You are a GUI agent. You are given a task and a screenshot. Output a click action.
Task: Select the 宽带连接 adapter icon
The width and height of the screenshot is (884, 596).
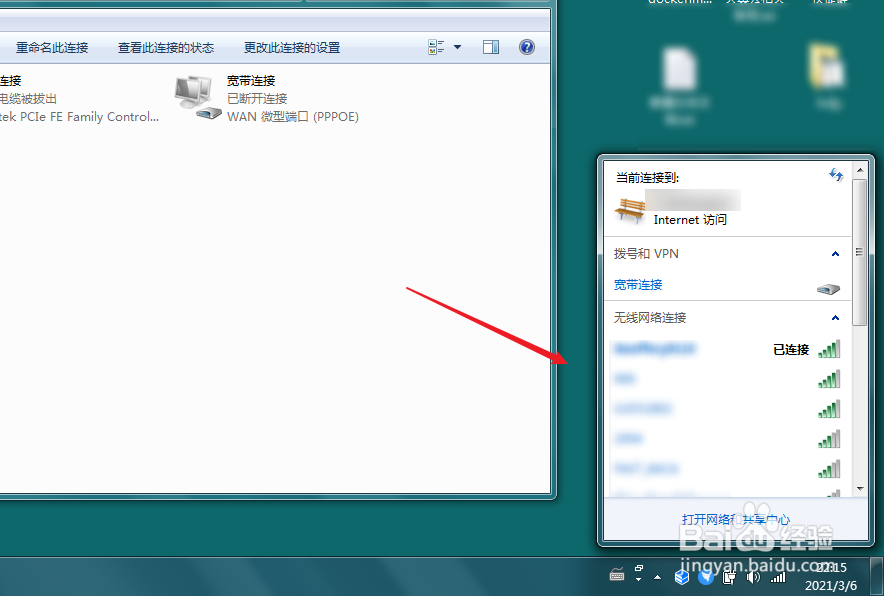tap(197, 98)
